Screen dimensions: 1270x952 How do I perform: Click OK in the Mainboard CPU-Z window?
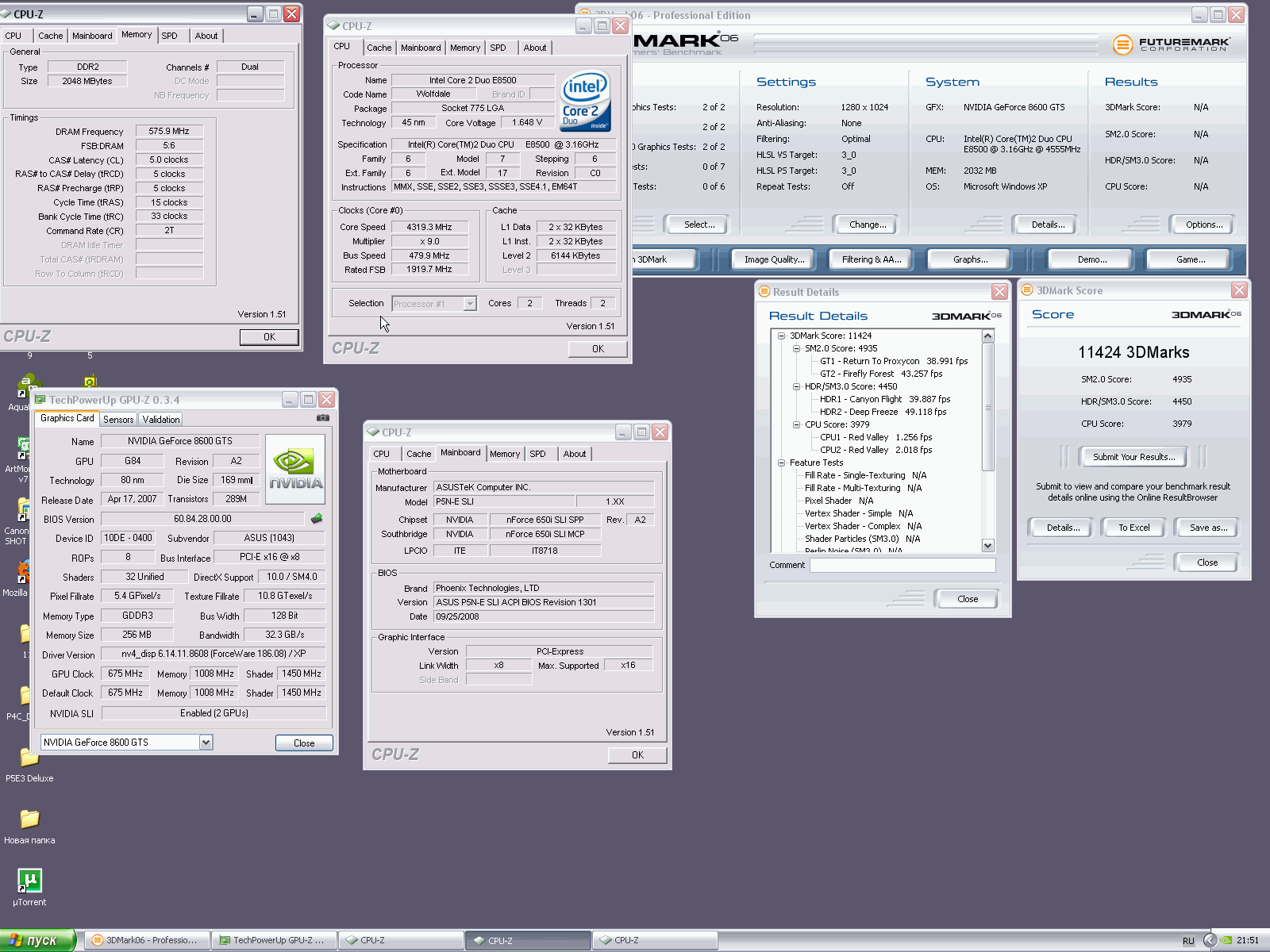[x=637, y=755]
